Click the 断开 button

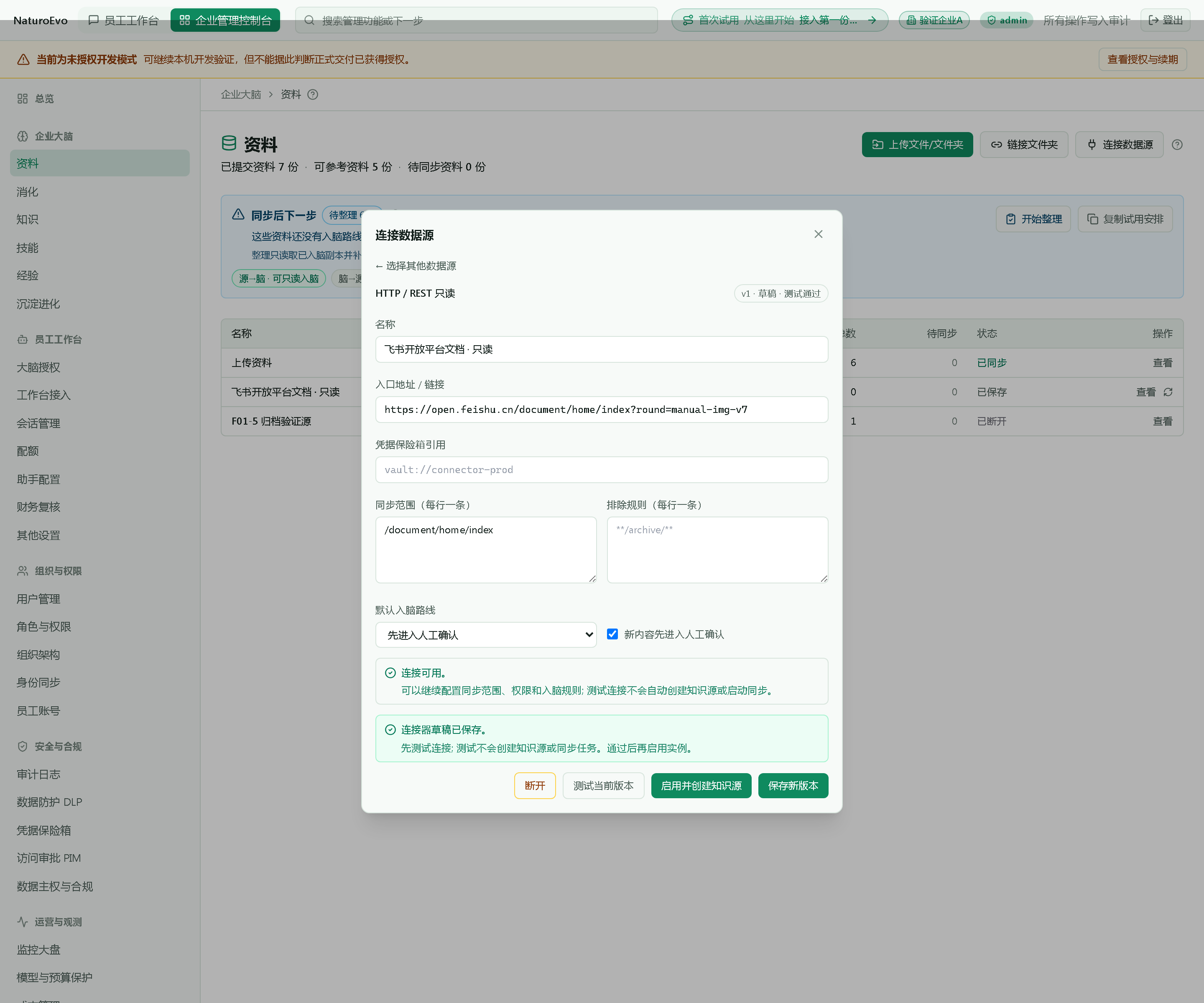(534, 785)
